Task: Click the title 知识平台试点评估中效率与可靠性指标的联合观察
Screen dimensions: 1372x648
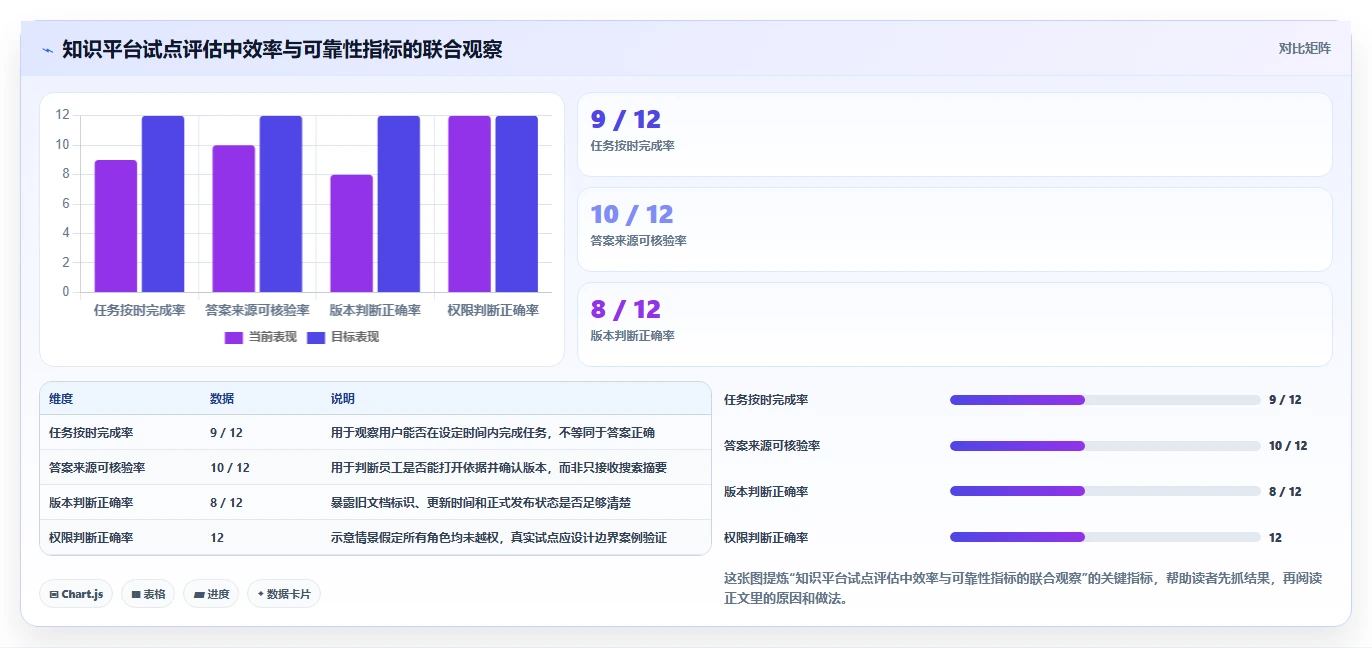Action: point(282,49)
